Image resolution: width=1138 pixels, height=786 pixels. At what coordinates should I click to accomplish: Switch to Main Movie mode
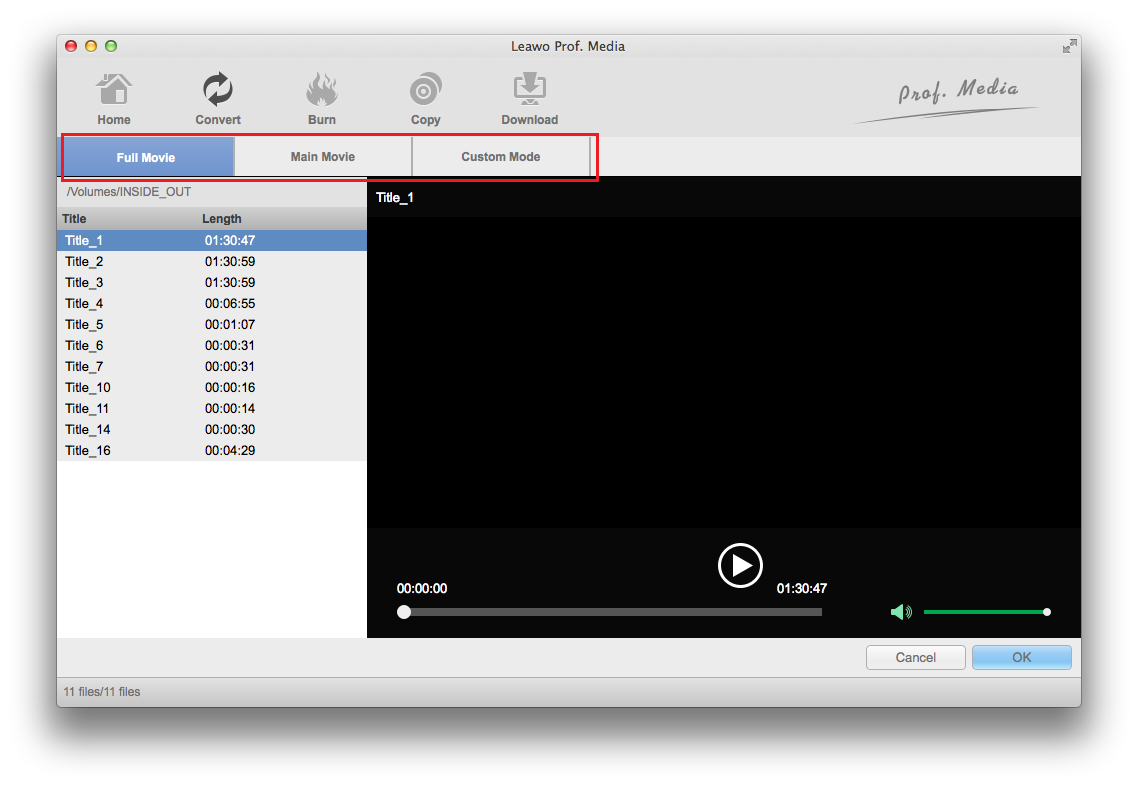322,157
